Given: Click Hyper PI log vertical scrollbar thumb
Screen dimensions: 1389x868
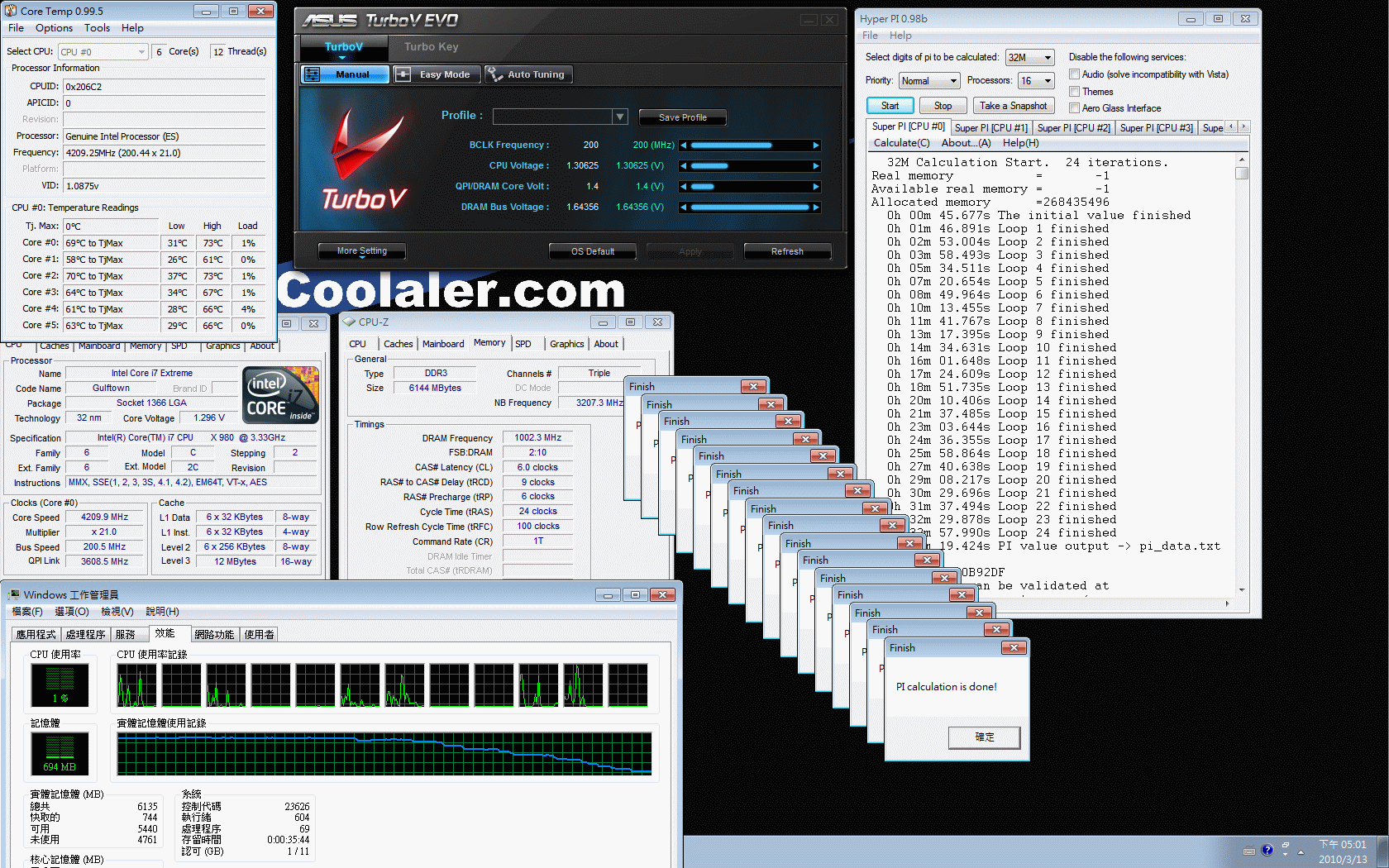Looking at the screenshot, I should pos(1242,174).
